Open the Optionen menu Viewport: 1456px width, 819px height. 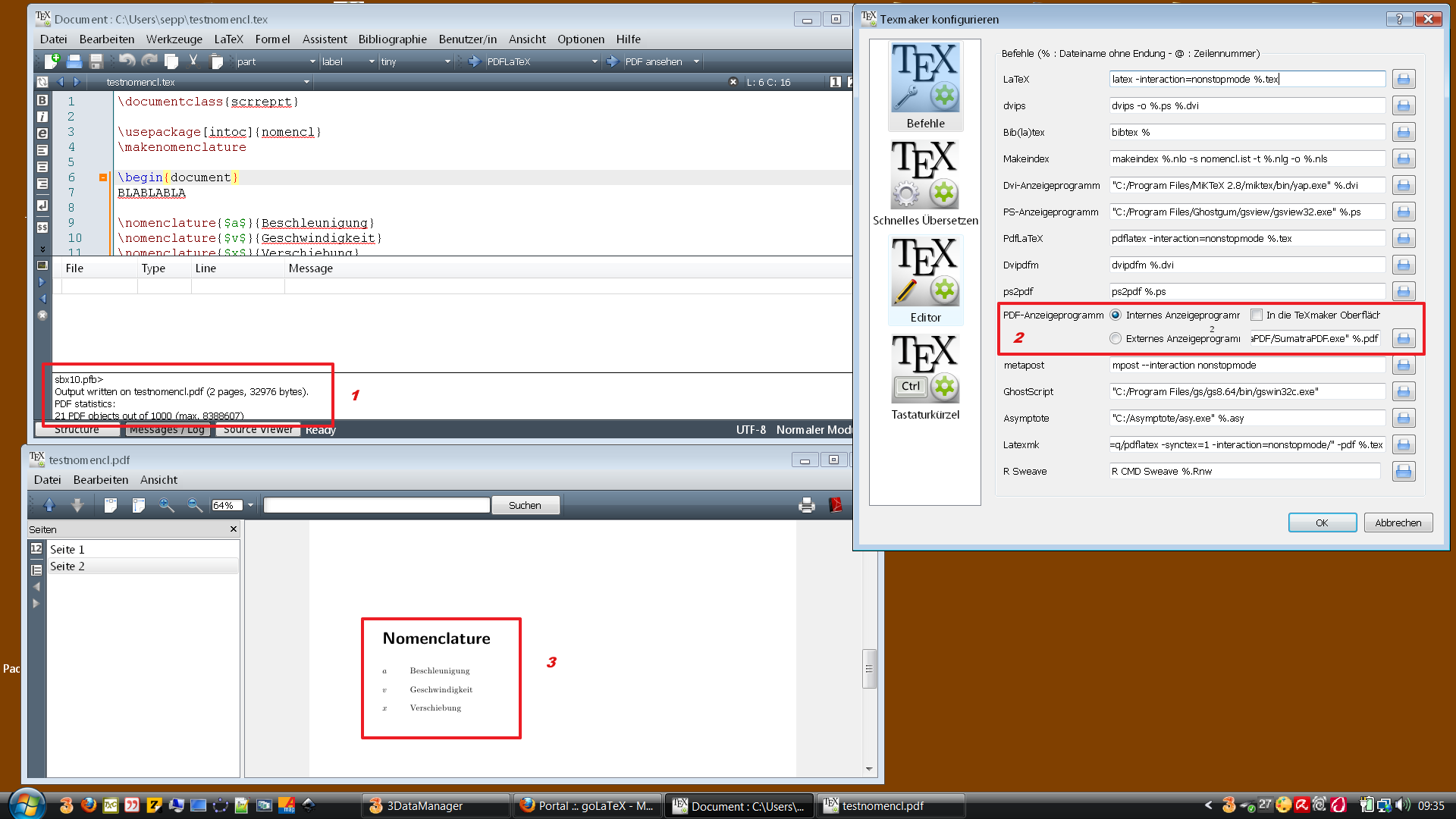point(581,39)
